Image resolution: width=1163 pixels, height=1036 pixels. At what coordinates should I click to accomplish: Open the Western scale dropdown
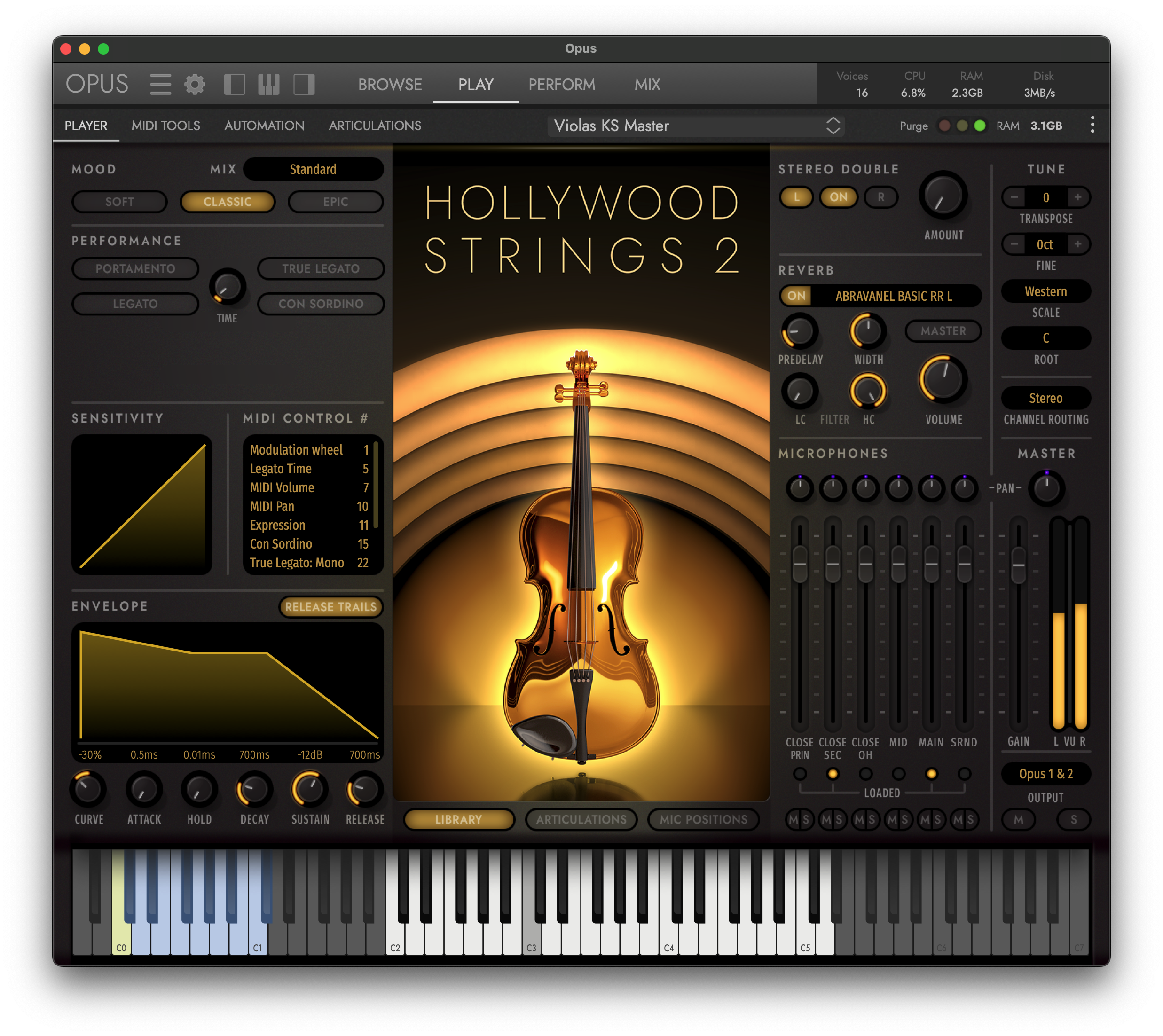coord(1046,291)
